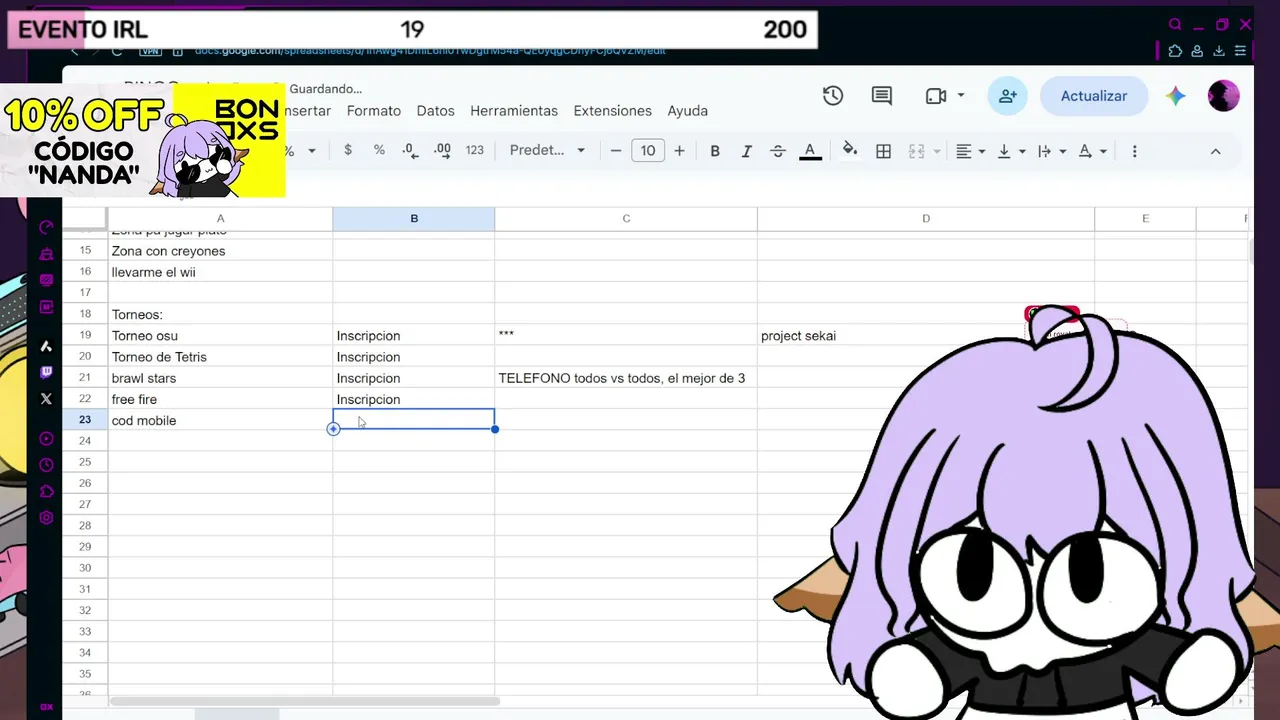
Task: Select the 'Zona con creyones' cell
Action: pos(220,251)
